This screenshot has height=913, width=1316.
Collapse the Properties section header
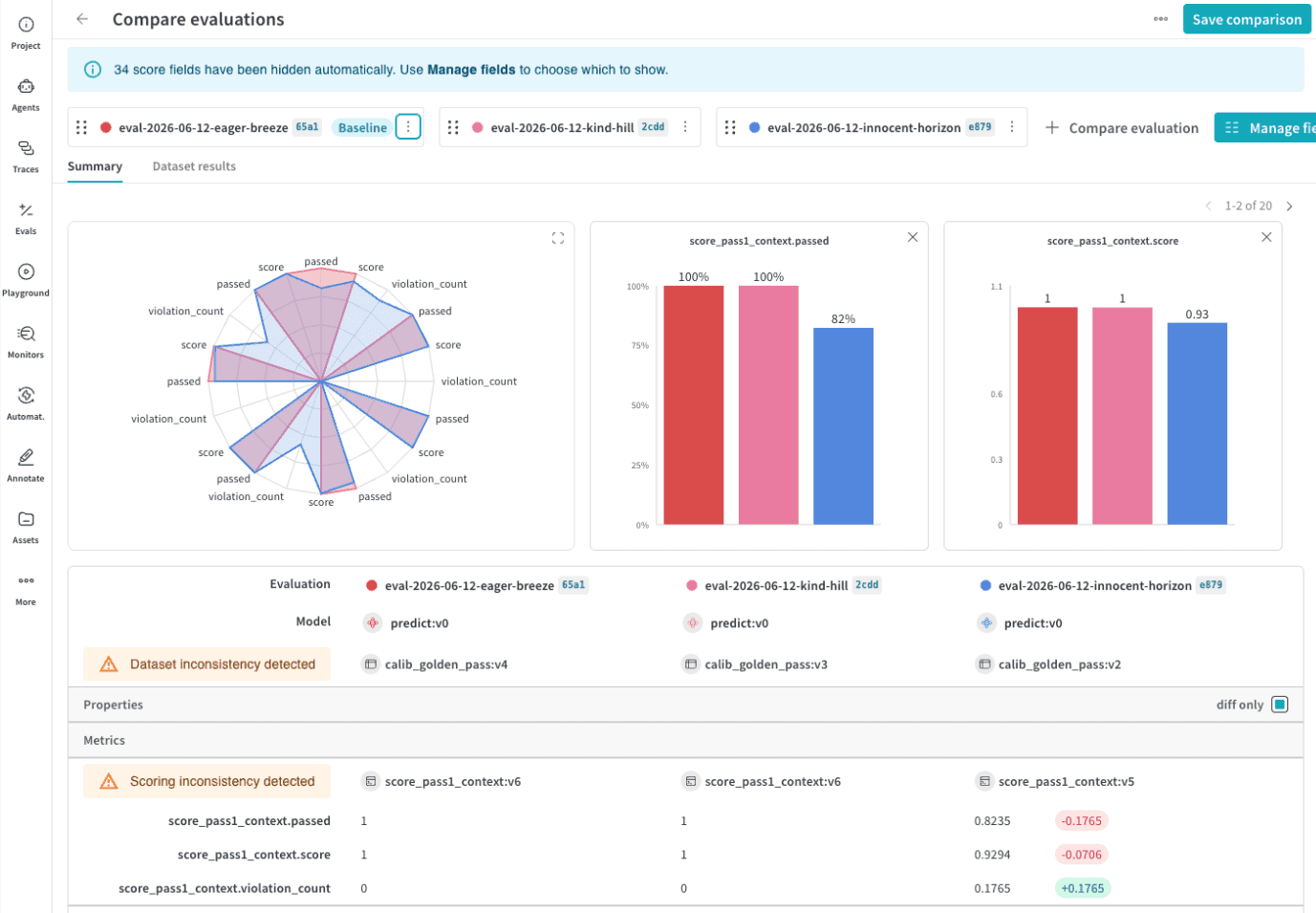[x=685, y=705]
